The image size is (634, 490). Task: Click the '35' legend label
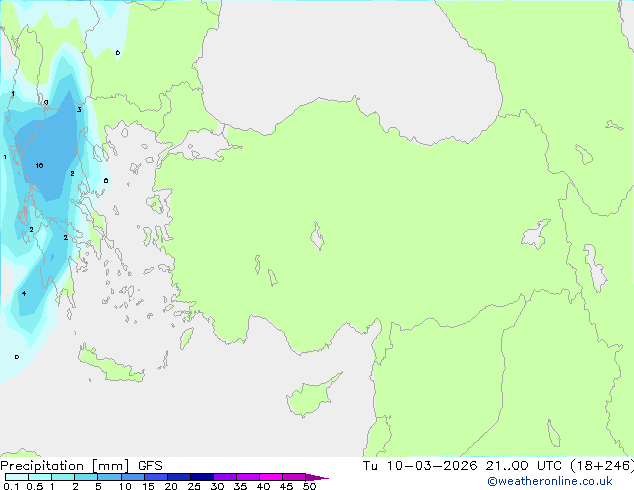[240, 486]
